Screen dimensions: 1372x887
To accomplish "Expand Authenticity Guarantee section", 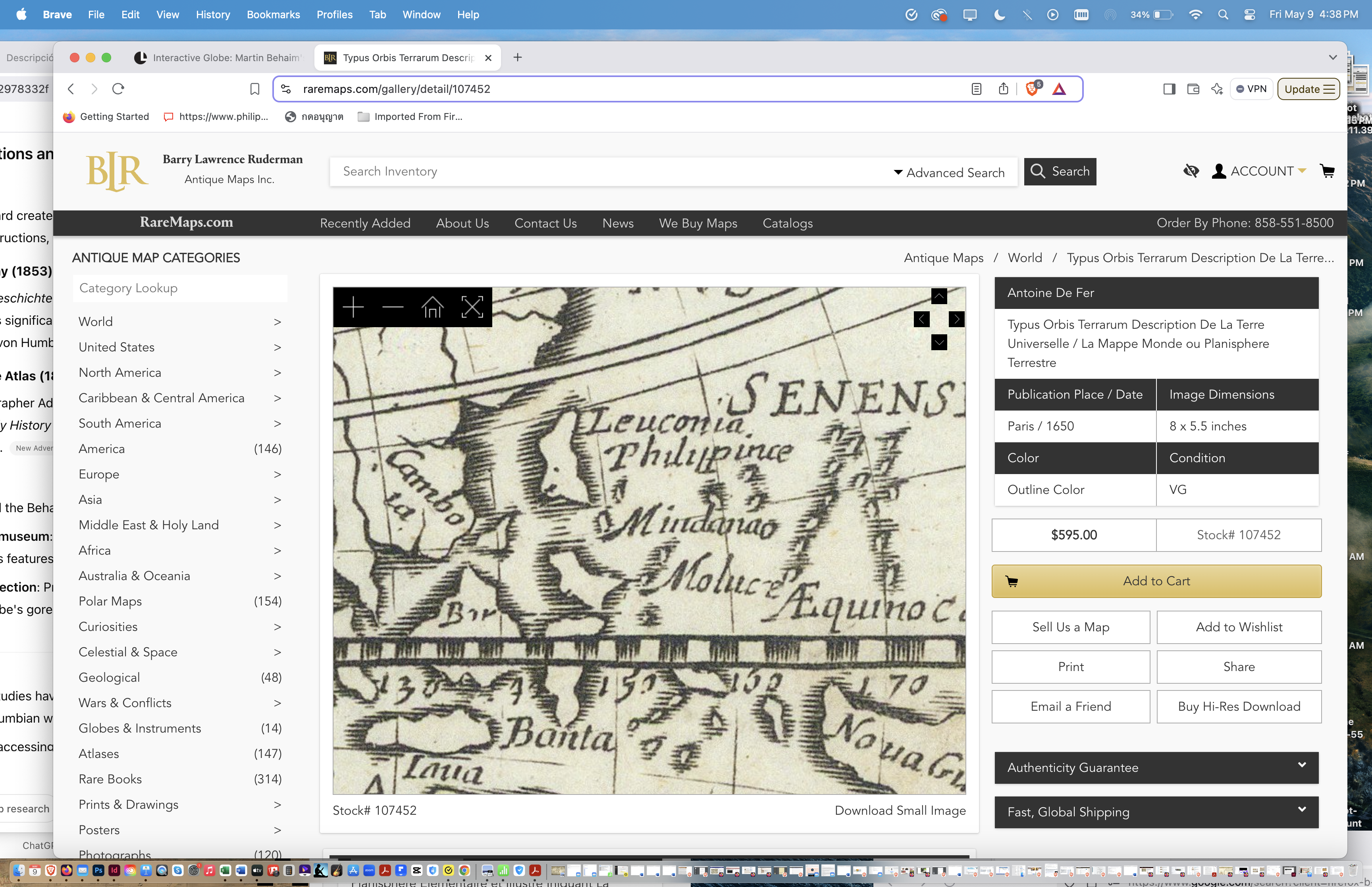I will point(1156,767).
